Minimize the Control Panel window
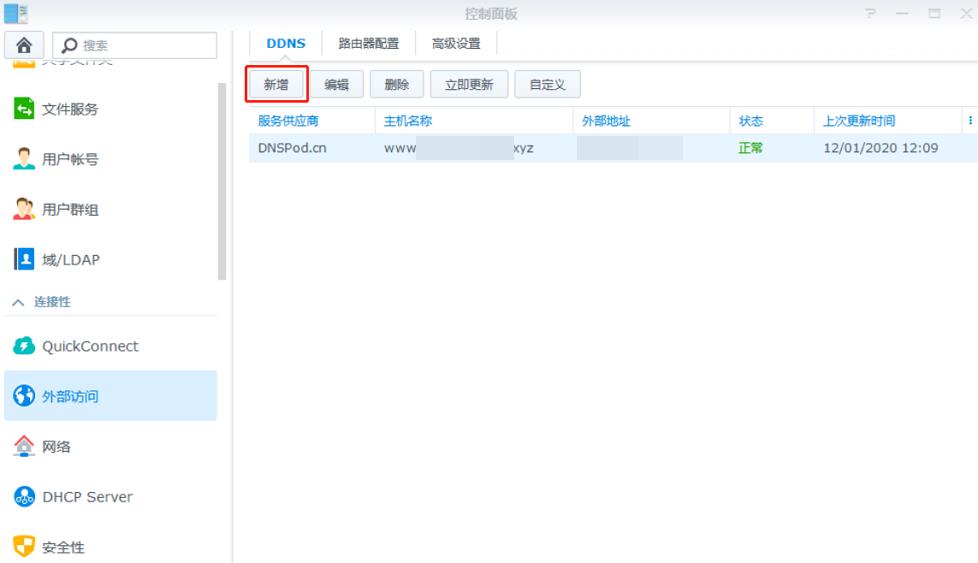The image size is (978, 563). click(902, 13)
